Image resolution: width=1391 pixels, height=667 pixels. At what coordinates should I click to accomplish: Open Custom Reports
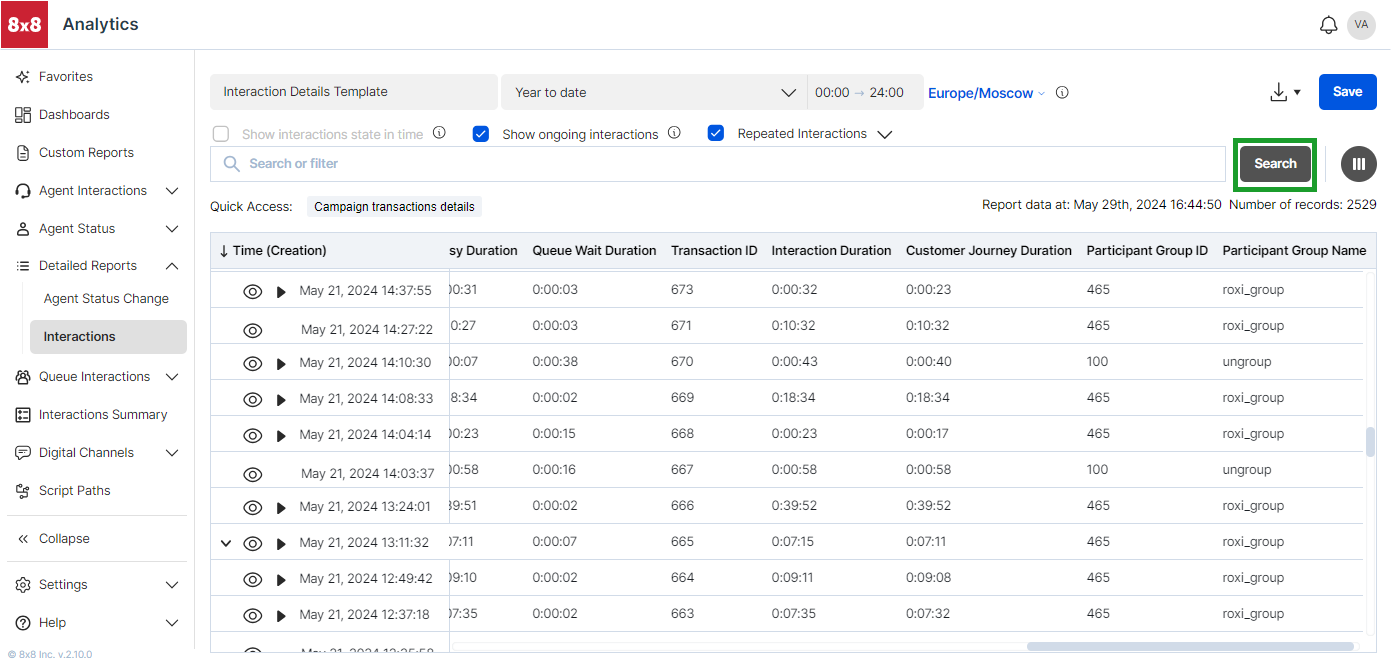point(86,153)
